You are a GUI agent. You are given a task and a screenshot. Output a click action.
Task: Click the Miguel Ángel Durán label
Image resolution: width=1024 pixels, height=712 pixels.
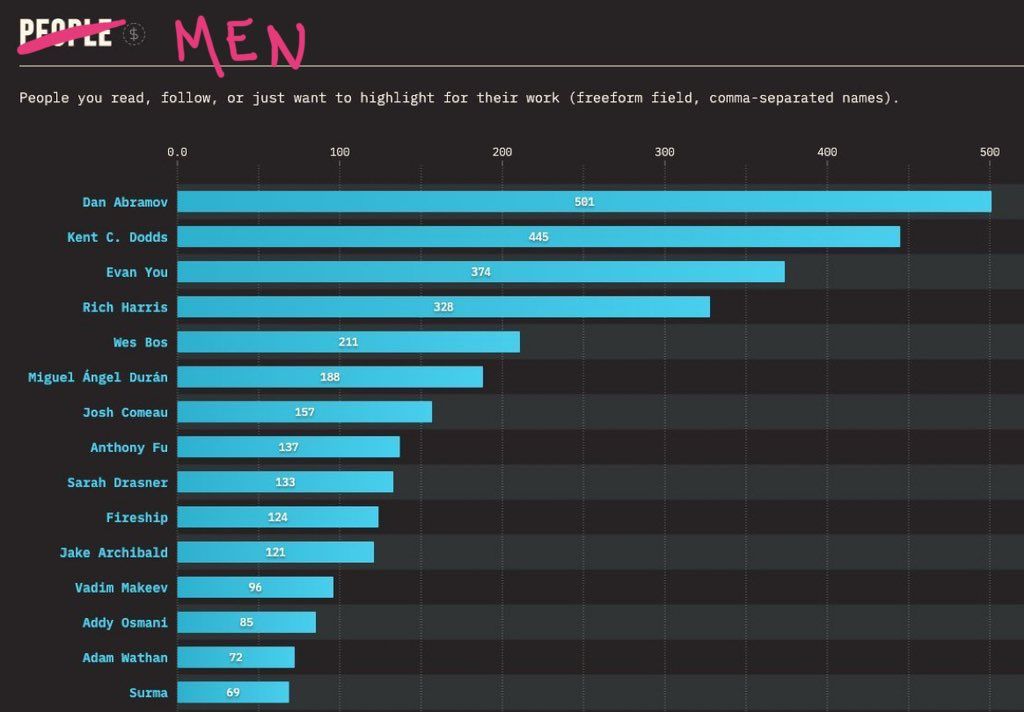[98, 377]
